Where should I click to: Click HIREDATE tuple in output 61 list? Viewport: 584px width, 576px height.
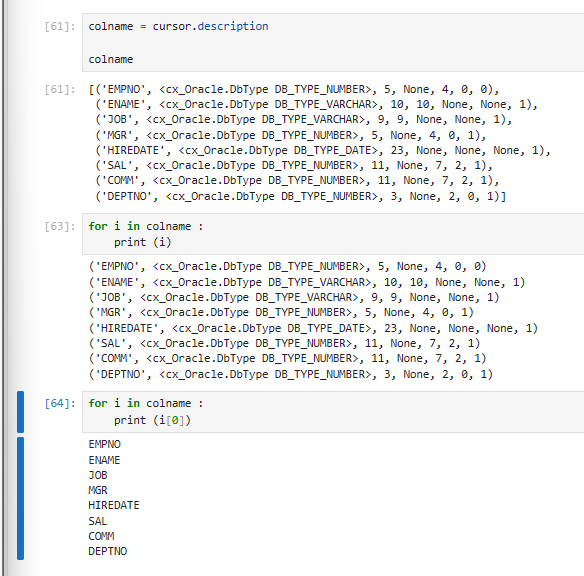pos(323,150)
